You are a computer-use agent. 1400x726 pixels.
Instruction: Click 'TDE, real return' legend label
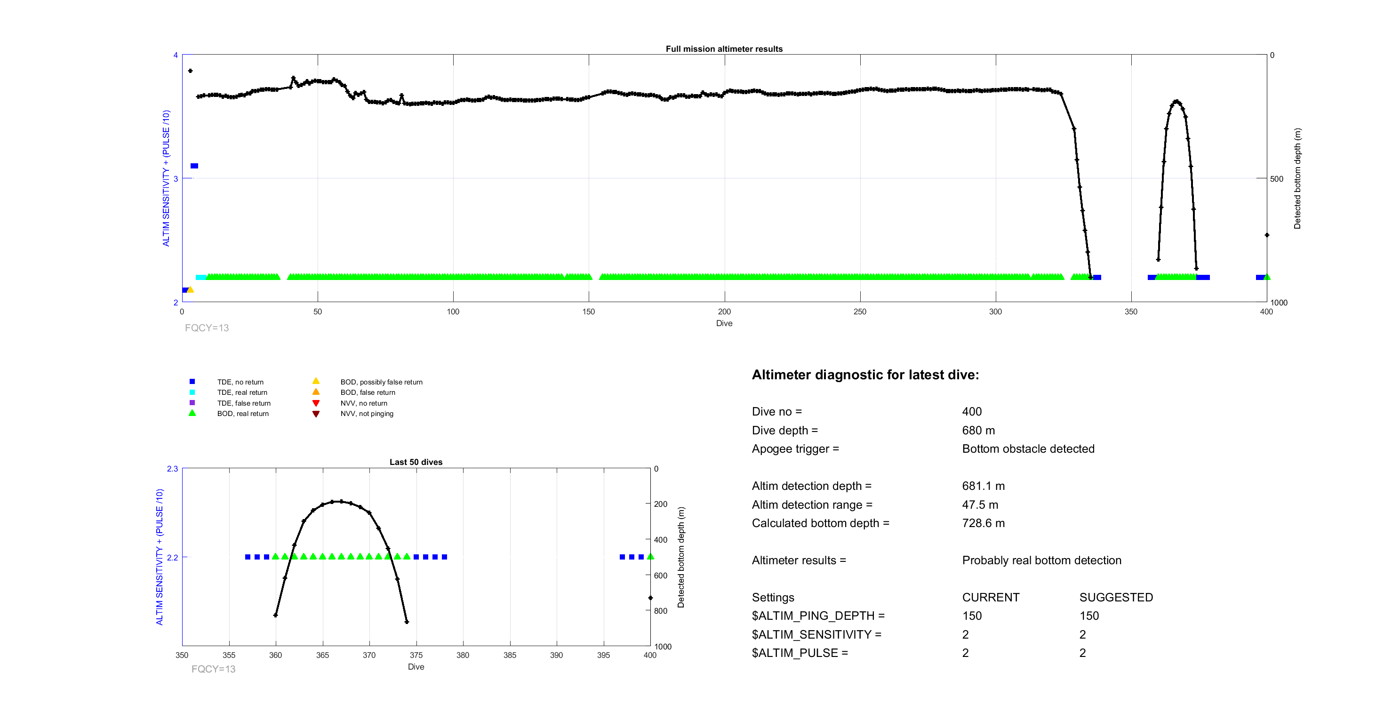tap(242, 393)
